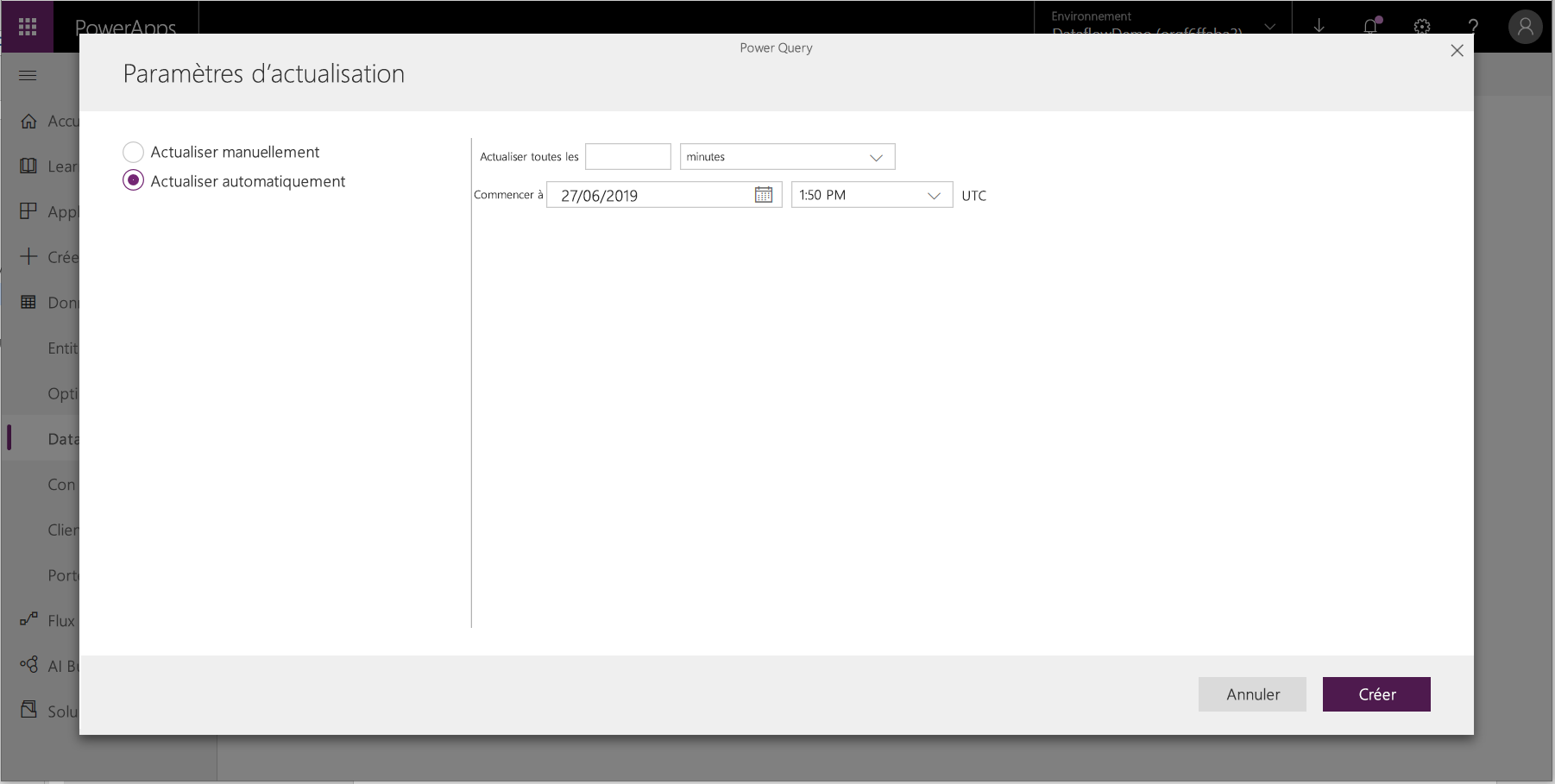Open the 1:50 PM time dropdown
Image resolution: width=1555 pixels, height=784 pixels.
coord(935,195)
